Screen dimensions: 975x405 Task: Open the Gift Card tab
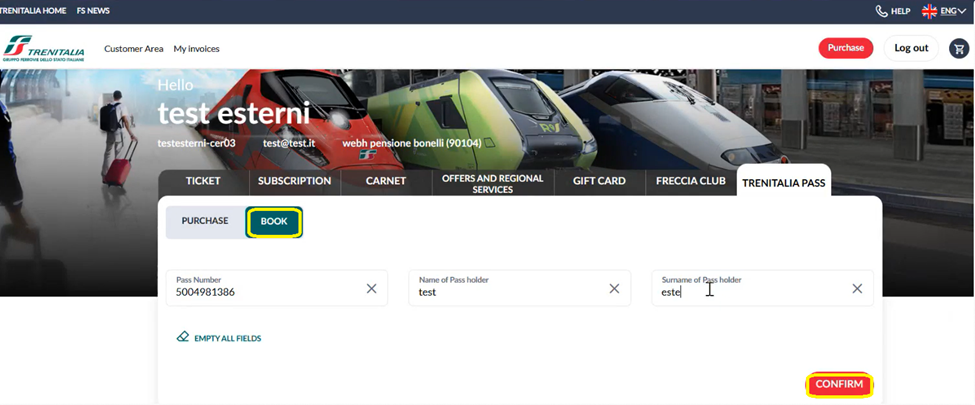(599, 181)
